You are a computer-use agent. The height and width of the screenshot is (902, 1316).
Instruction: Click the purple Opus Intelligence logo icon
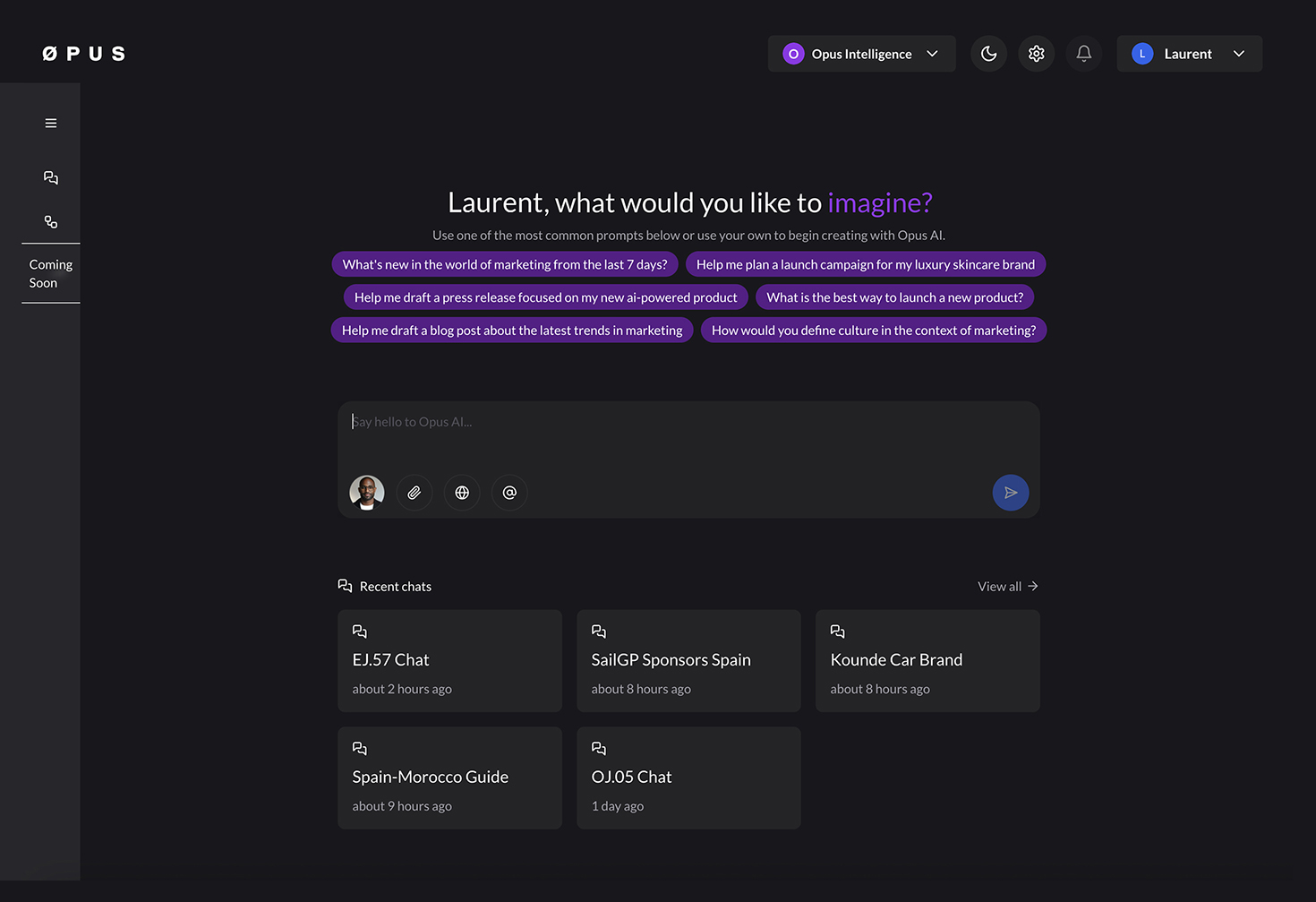[x=793, y=54]
